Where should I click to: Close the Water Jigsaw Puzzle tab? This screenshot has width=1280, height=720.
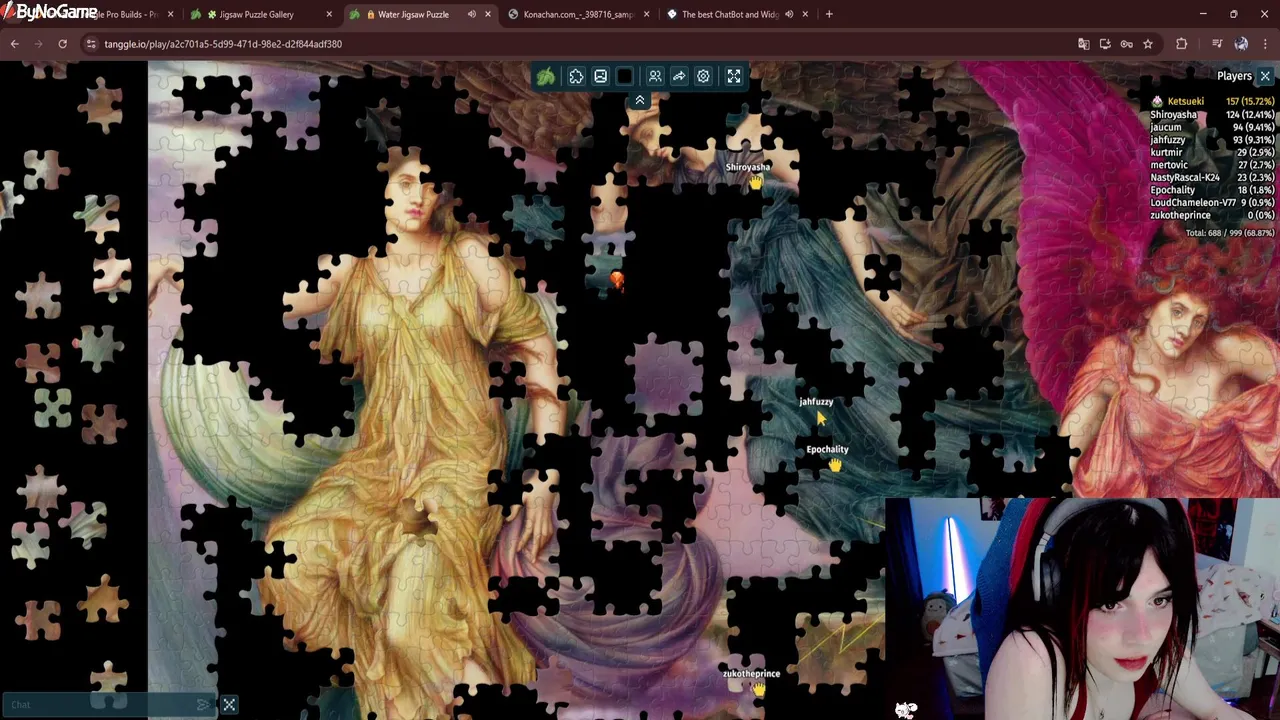click(488, 14)
